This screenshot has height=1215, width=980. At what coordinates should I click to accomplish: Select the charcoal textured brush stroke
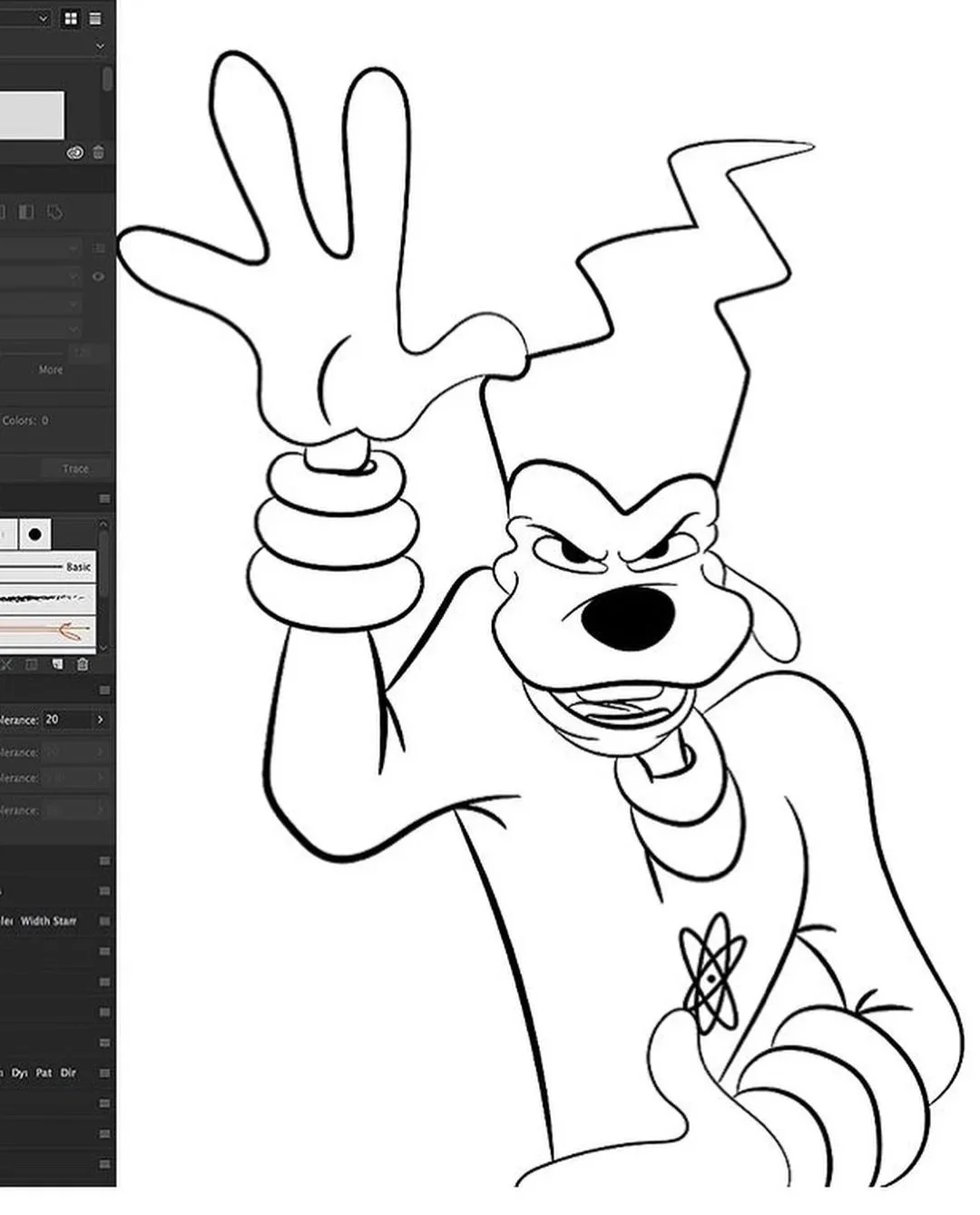[47, 598]
